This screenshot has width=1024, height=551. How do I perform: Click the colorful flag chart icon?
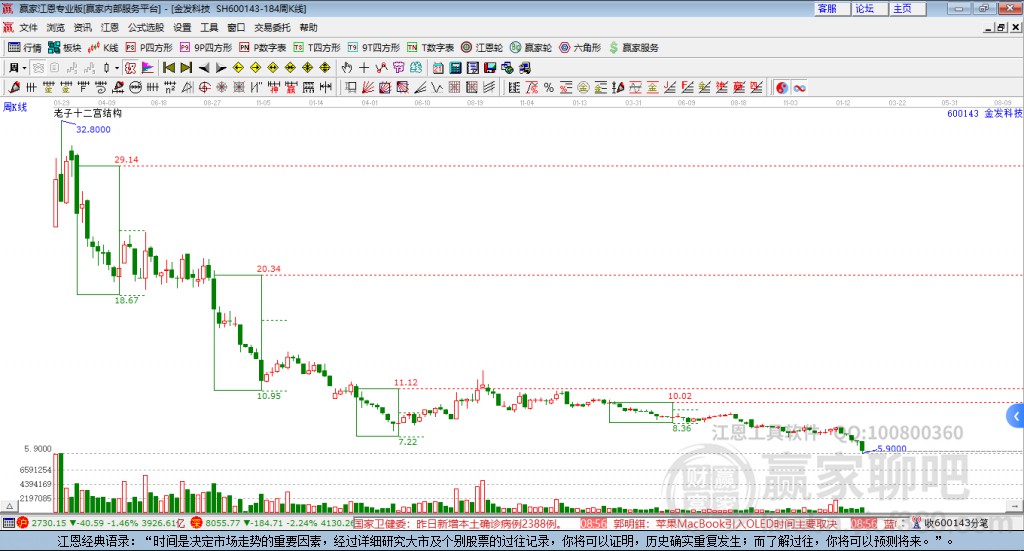click(x=148, y=68)
